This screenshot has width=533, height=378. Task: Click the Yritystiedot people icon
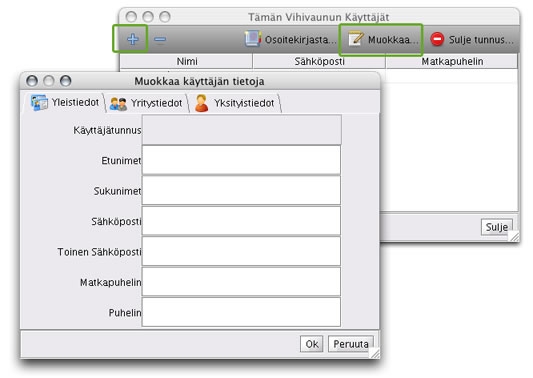(x=118, y=103)
